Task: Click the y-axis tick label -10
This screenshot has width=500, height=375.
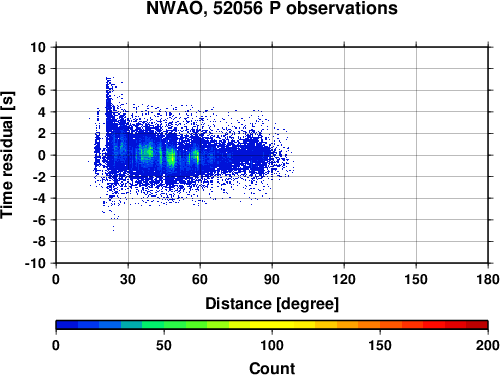Action: tap(35, 263)
